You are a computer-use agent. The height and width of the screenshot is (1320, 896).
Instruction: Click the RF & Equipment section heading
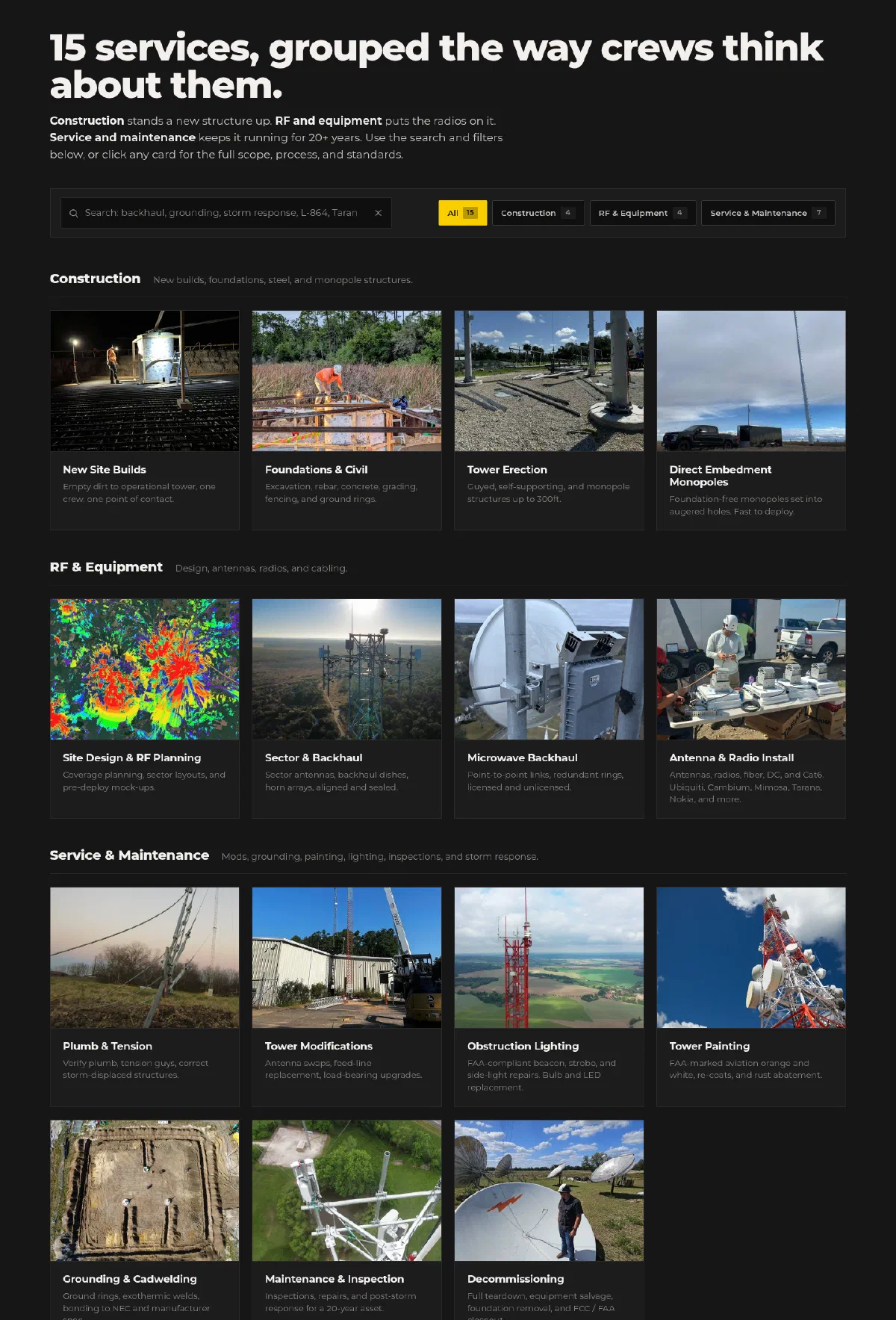coord(106,567)
